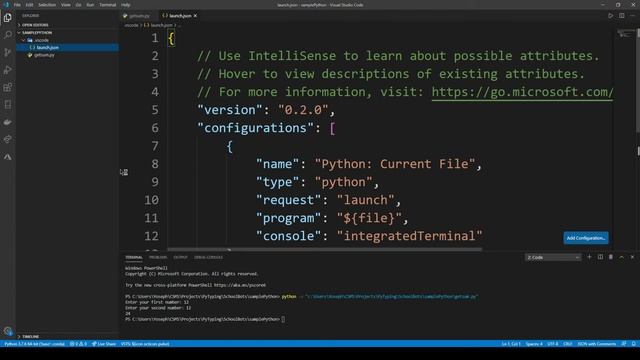
Task: Close the terminal panel
Action: click(x=632, y=257)
